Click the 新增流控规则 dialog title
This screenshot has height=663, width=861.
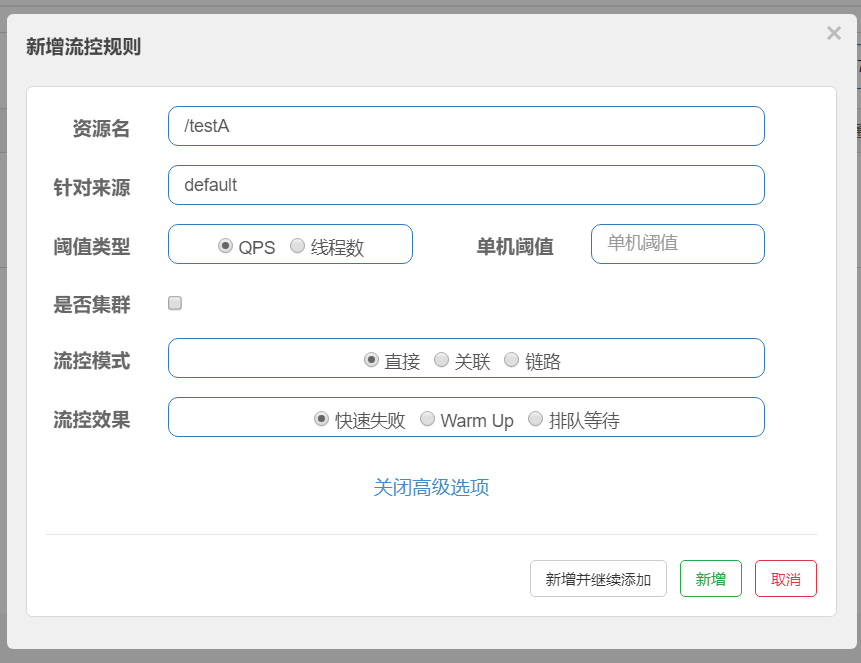pyautogui.click(x=83, y=47)
